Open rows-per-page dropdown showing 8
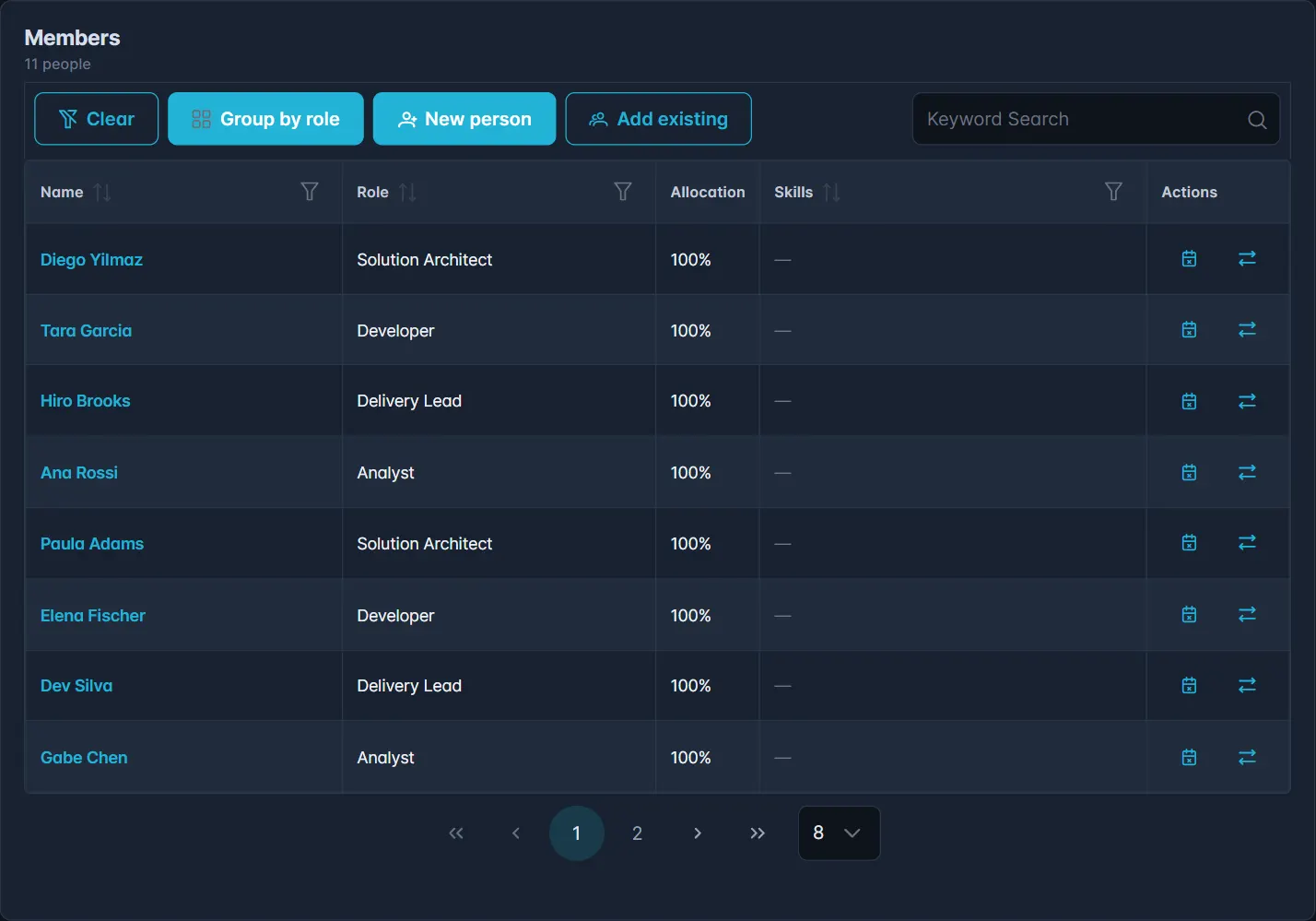This screenshot has height=921, width=1316. [839, 833]
